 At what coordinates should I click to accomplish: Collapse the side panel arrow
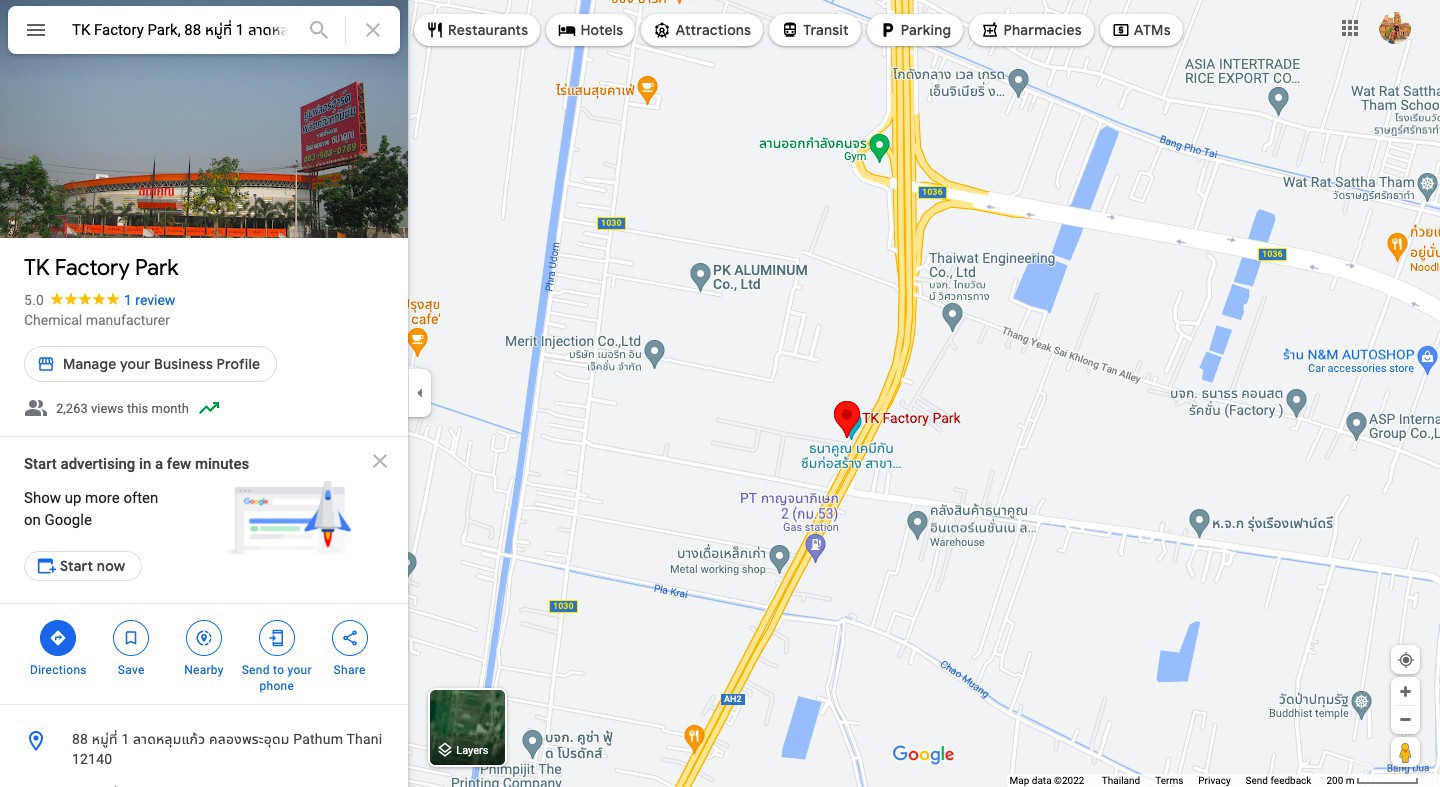(420, 393)
